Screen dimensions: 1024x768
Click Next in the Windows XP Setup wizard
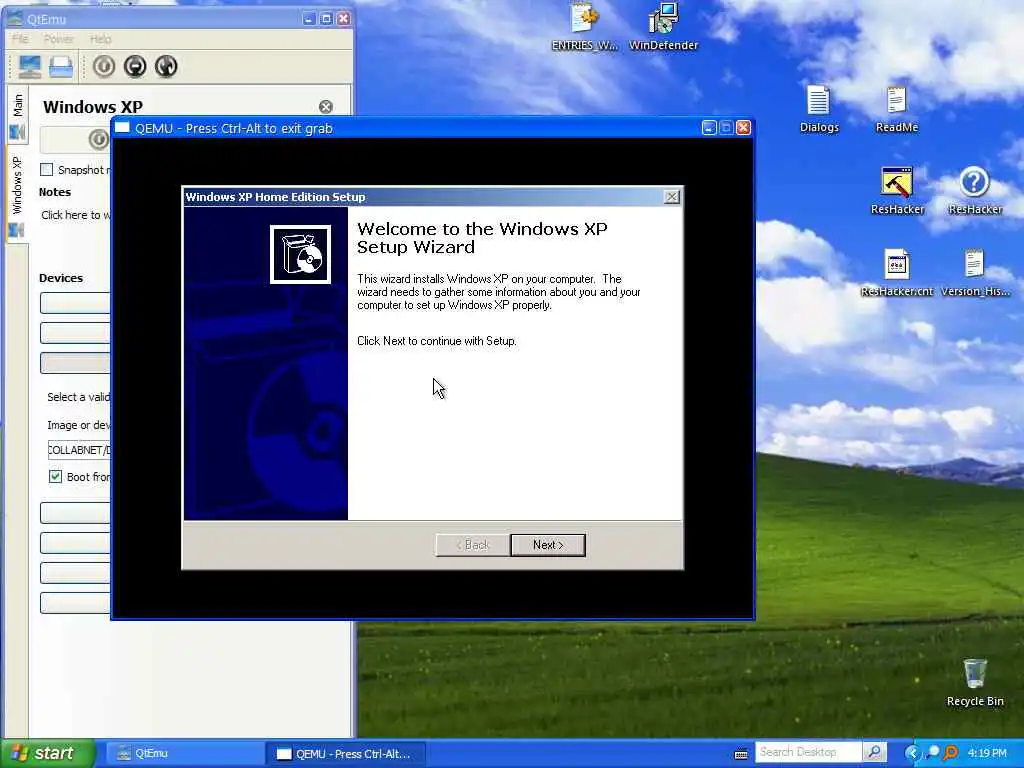pyautogui.click(x=548, y=545)
